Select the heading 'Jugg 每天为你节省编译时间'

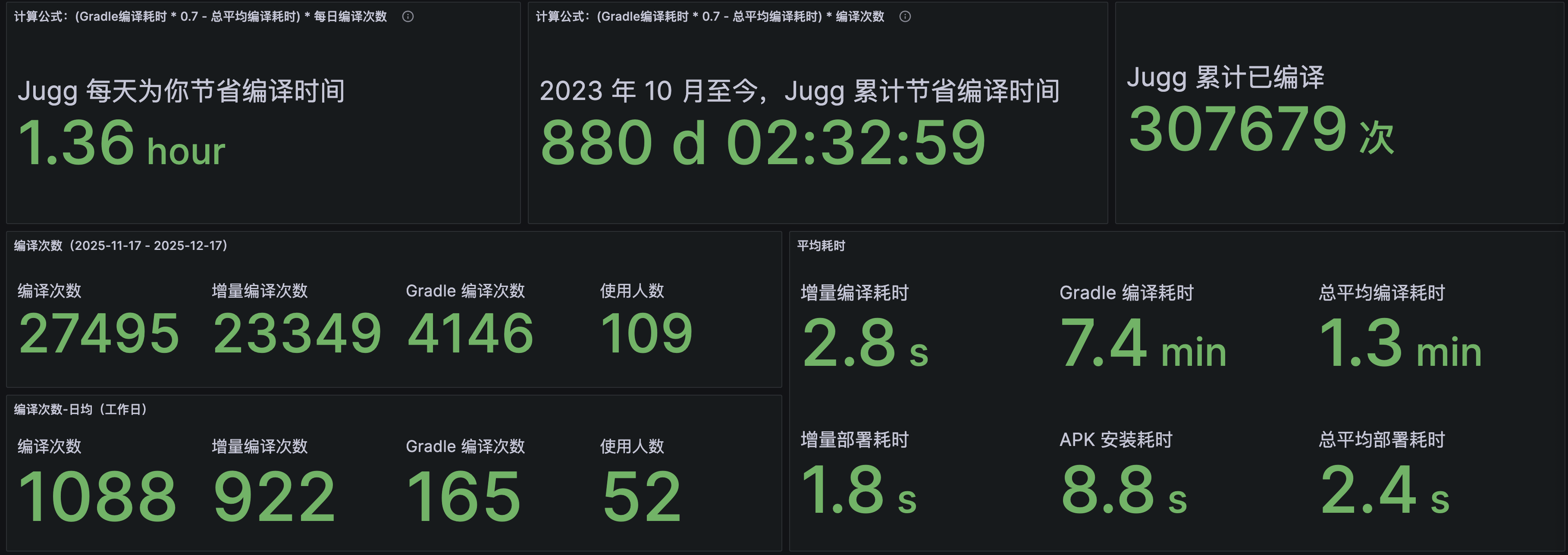[x=182, y=91]
